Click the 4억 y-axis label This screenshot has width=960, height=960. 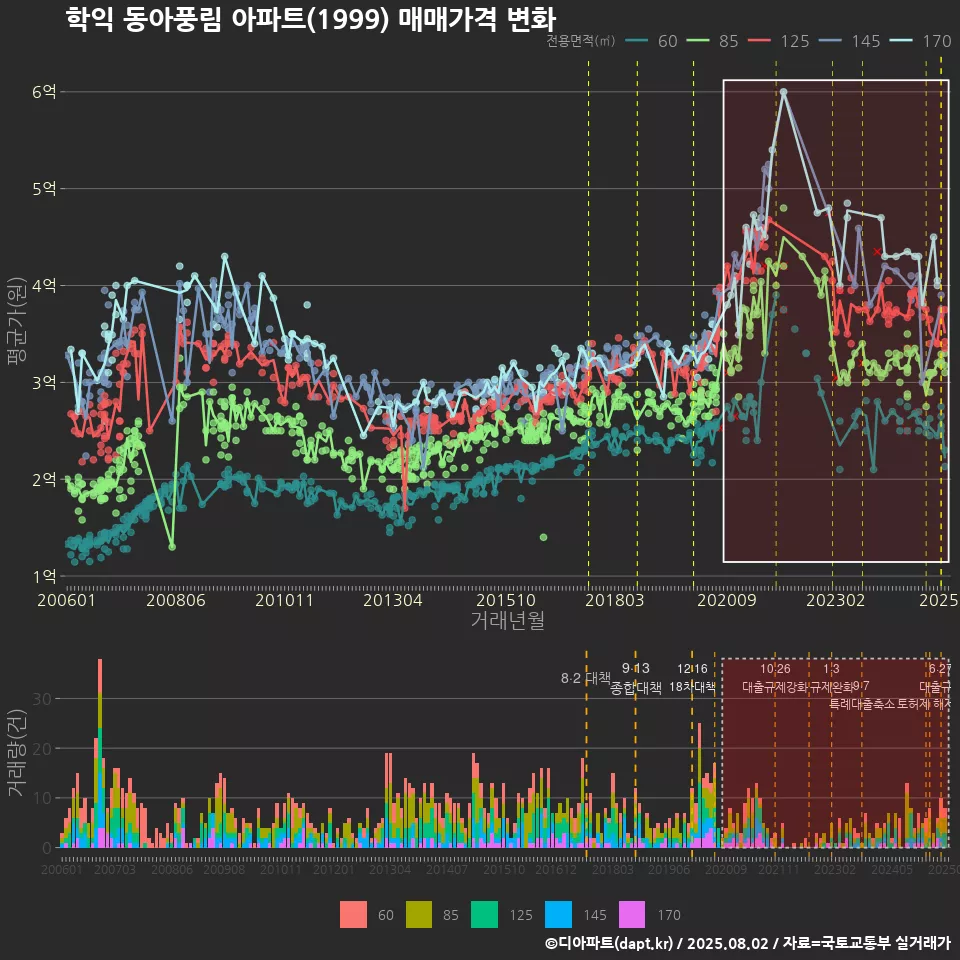pos(44,285)
